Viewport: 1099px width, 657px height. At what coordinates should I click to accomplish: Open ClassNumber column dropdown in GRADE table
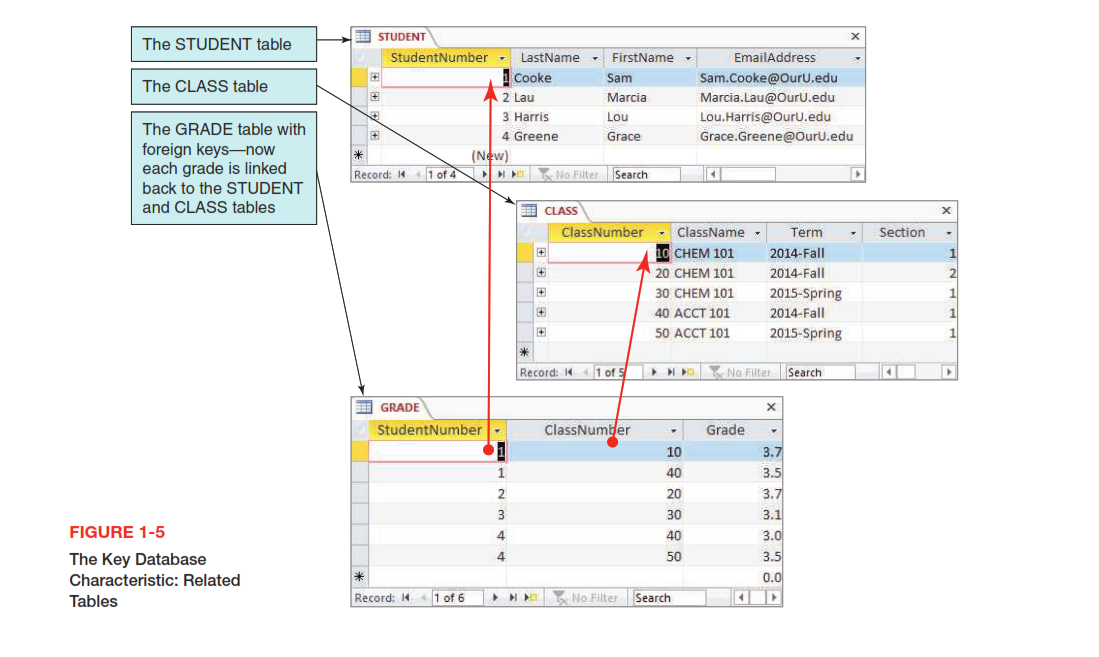(x=673, y=431)
